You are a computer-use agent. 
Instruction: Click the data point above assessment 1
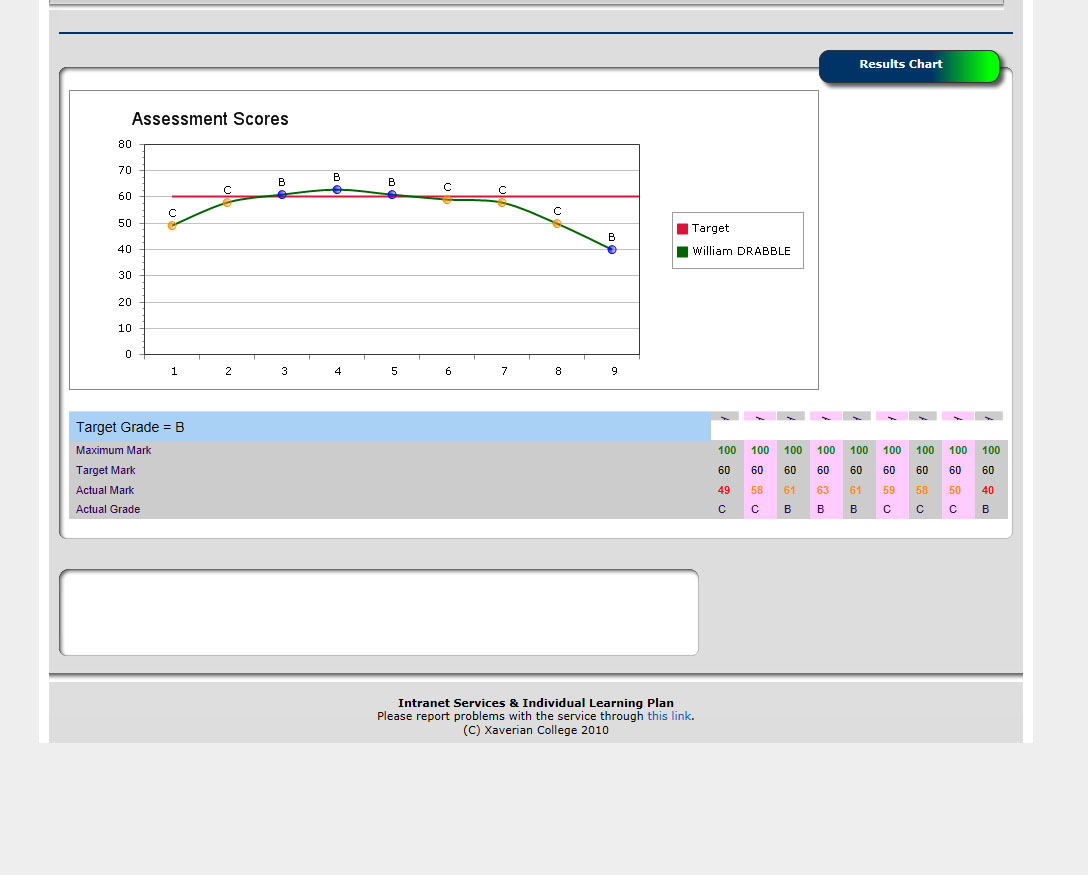(172, 226)
